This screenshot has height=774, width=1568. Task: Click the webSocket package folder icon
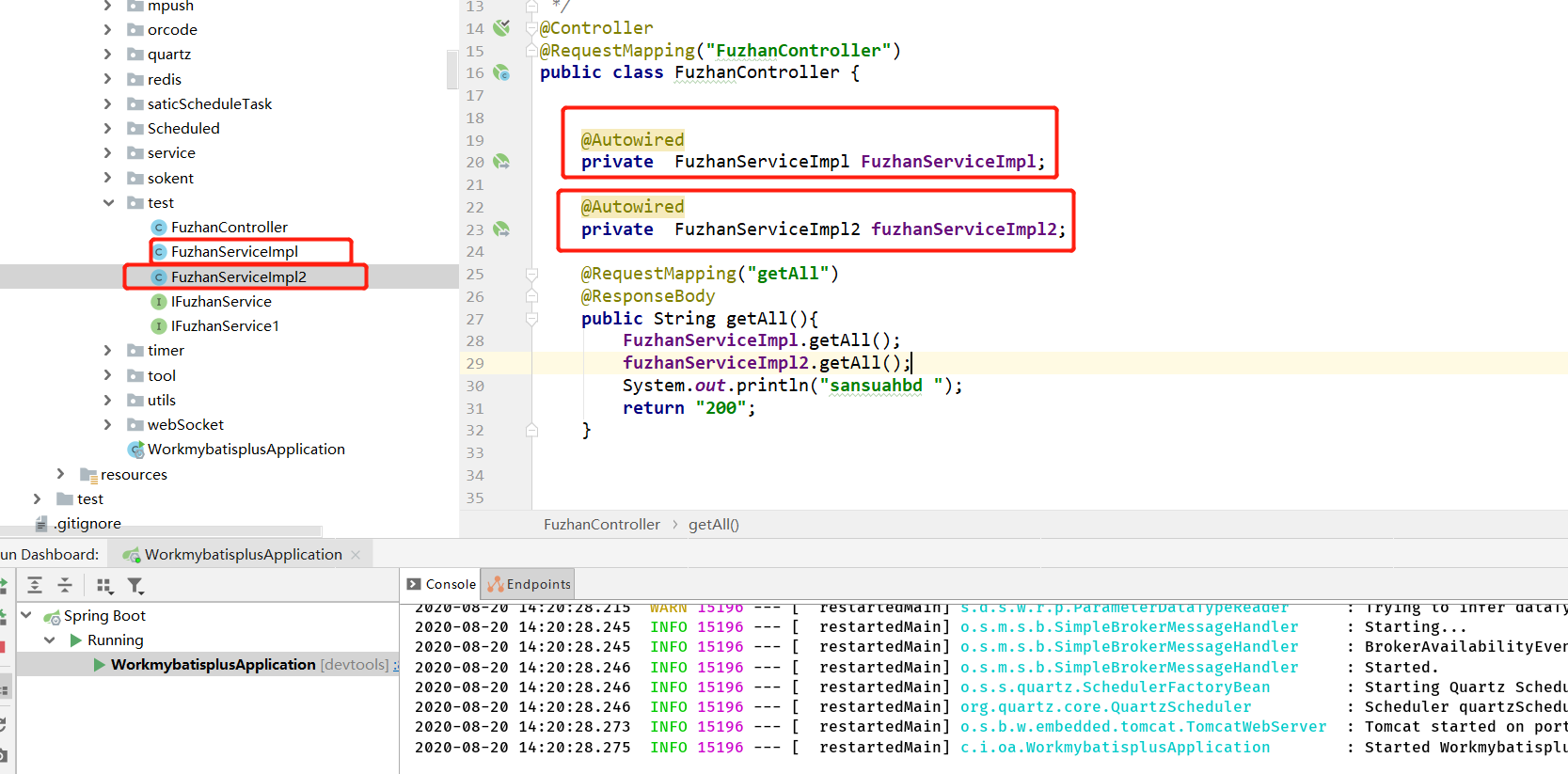coord(135,424)
